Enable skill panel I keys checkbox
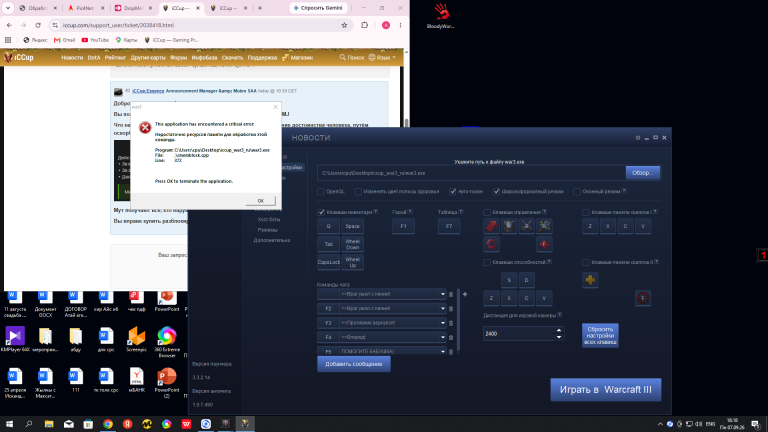 click(586, 212)
